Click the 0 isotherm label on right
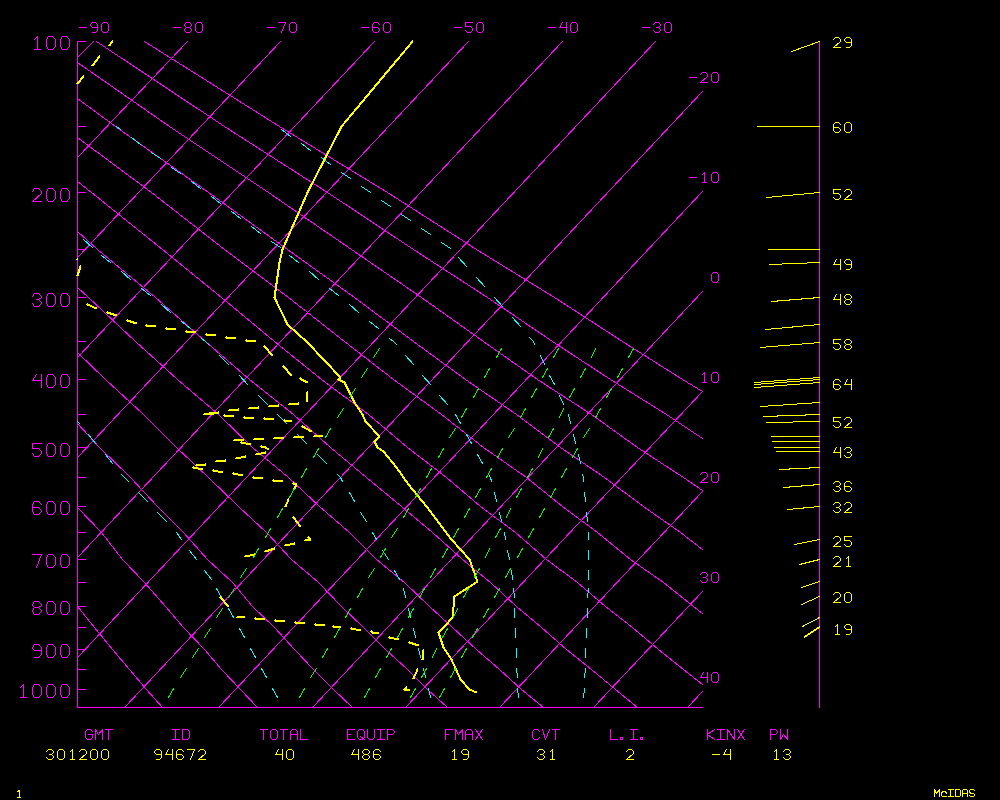Screen dimensions: 1000x800 (714, 278)
